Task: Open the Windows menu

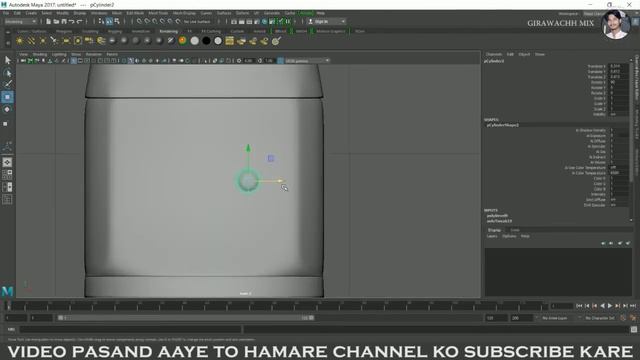Action: click(99, 13)
